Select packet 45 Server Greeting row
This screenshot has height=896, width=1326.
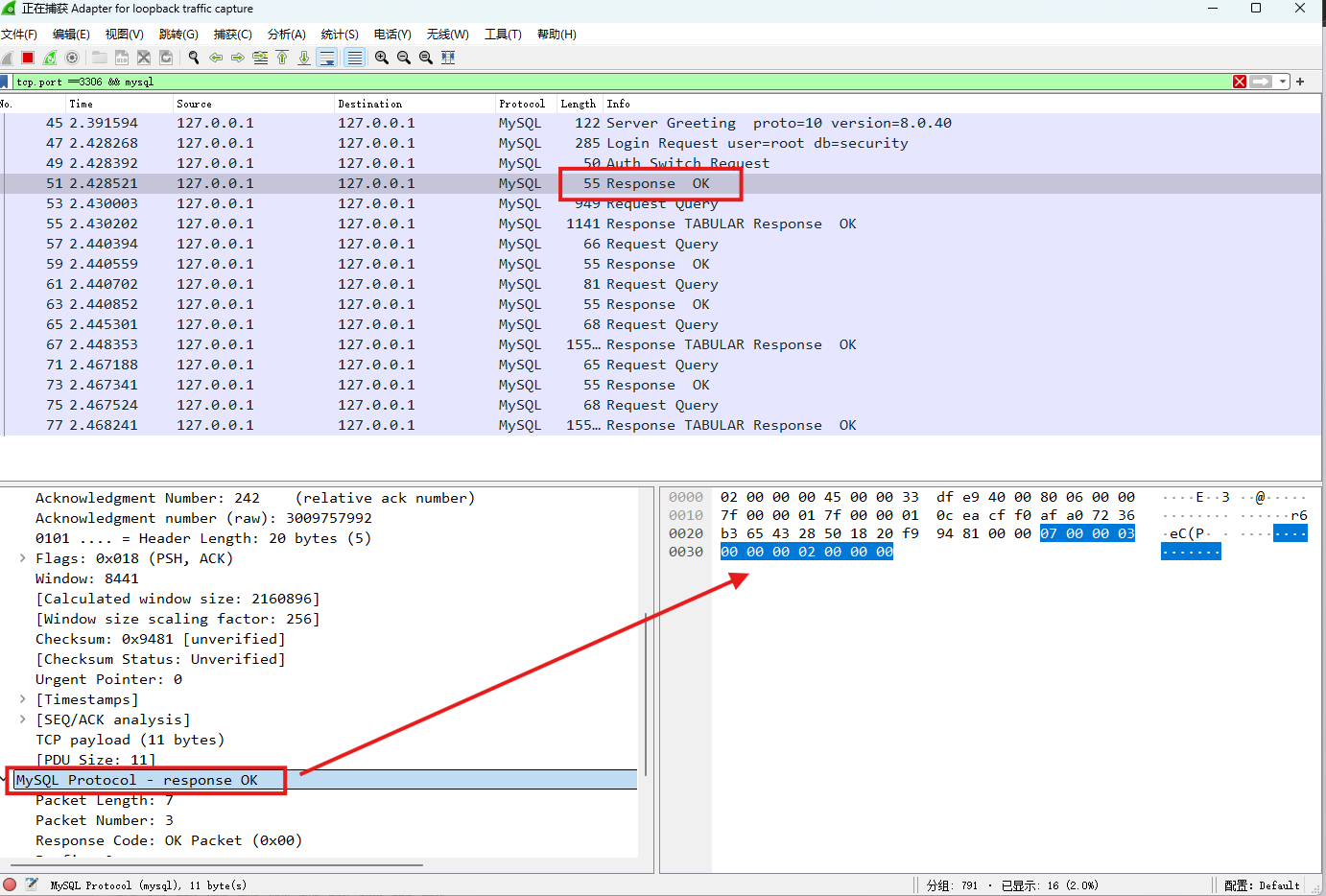662,123
